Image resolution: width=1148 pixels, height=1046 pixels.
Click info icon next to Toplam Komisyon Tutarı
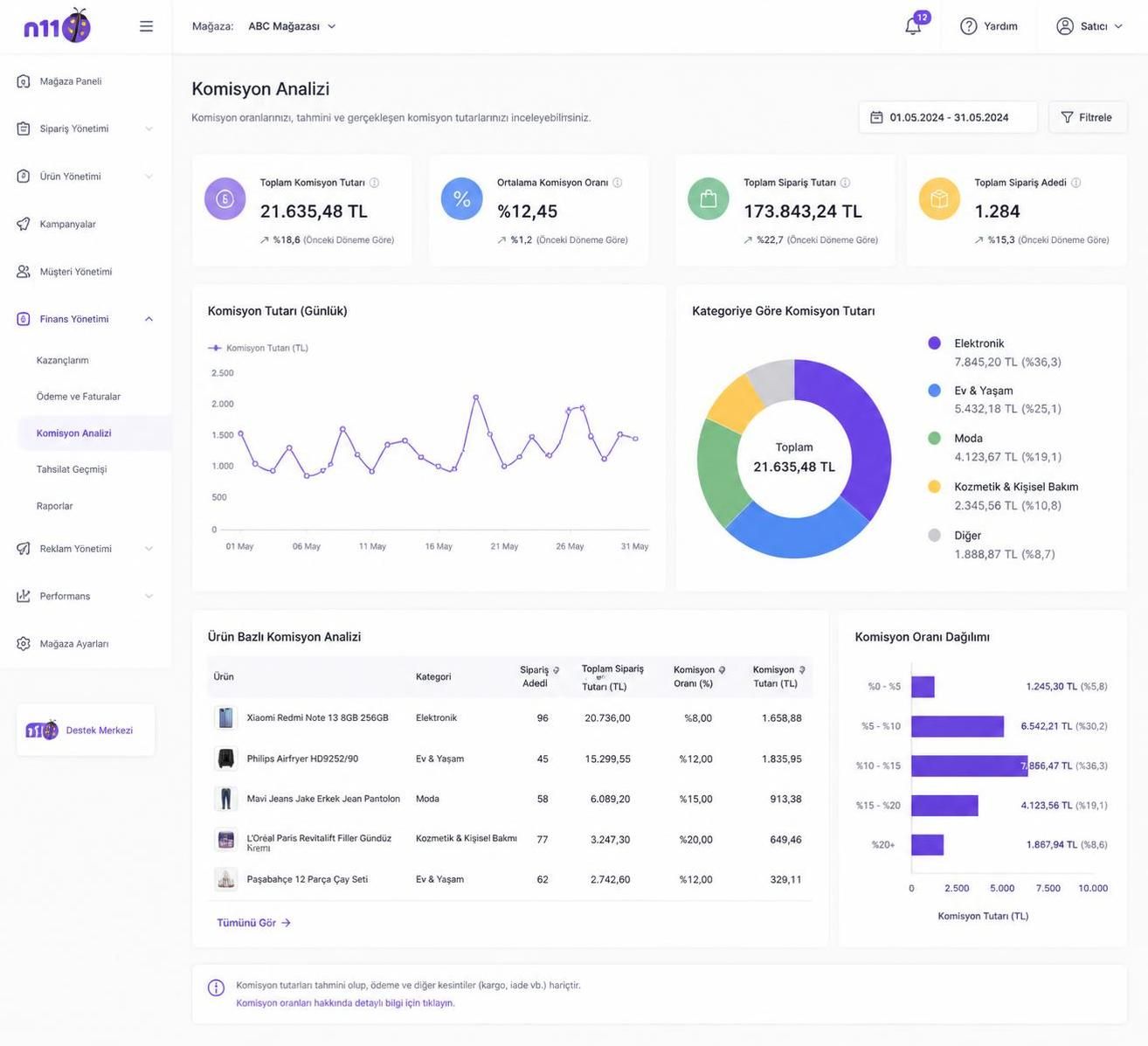(374, 183)
